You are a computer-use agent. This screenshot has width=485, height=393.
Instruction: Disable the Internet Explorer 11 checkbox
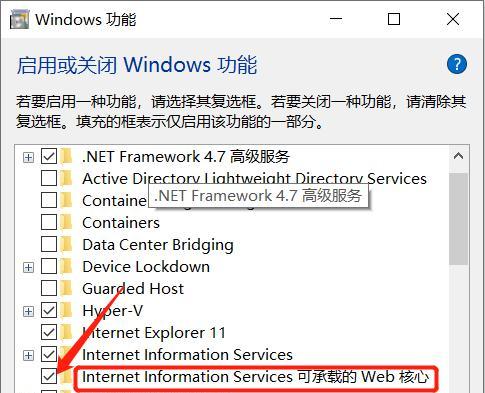pos(49,332)
